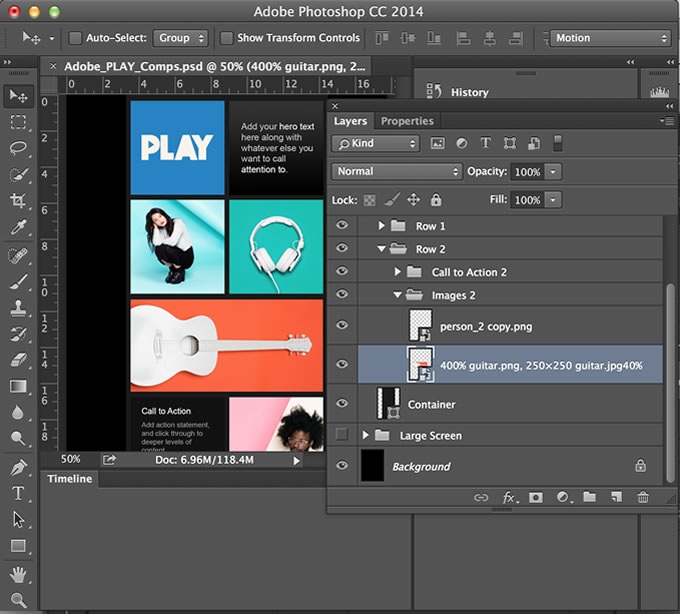Screen dimensions: 680x614
Task: Select the History Brush tool
Action: point(18,334)
